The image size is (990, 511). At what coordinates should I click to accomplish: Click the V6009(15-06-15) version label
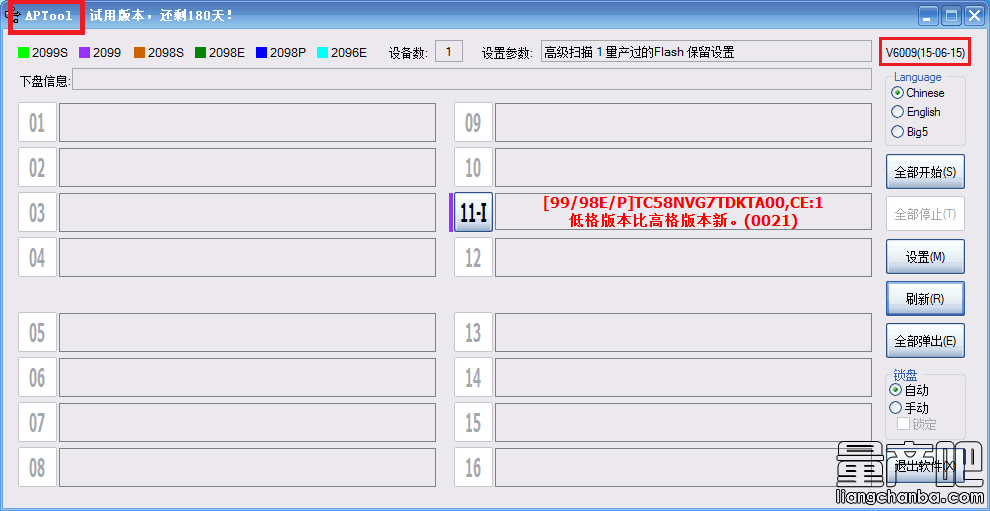tap(925, 52)
